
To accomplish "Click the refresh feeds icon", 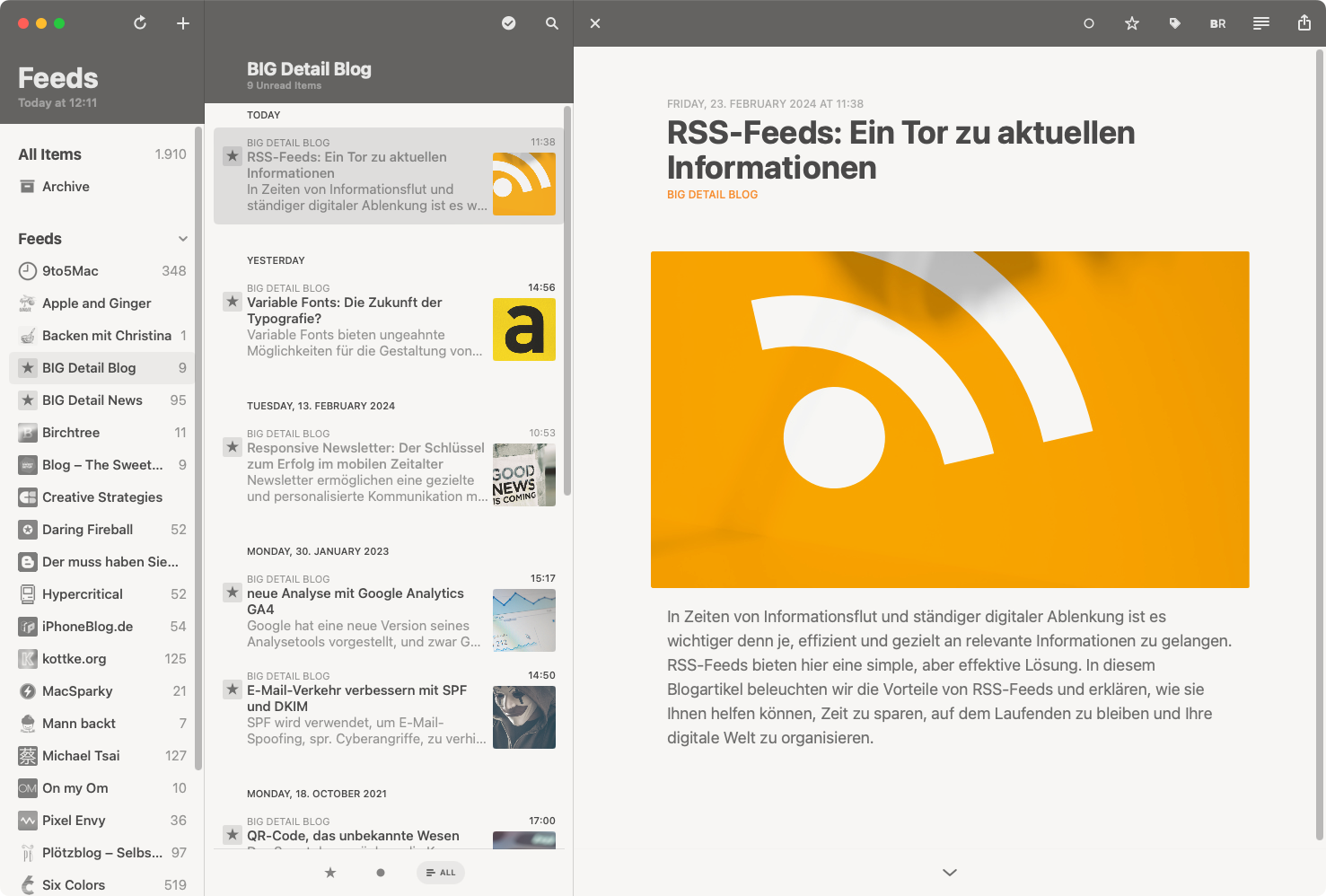I will (140, 23).
